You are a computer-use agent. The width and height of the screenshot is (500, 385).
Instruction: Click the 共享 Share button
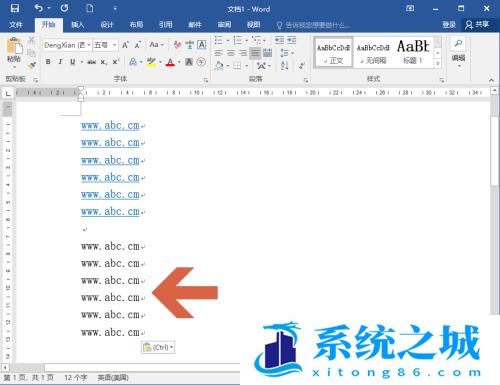point(478,25)
